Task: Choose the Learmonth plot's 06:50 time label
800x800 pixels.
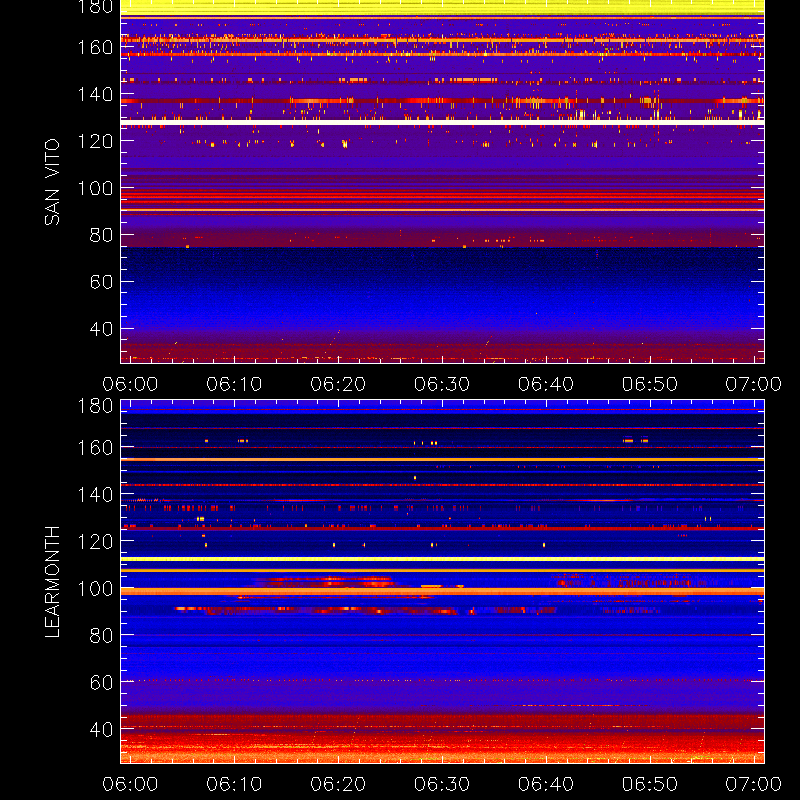Action: coord(649,784)
